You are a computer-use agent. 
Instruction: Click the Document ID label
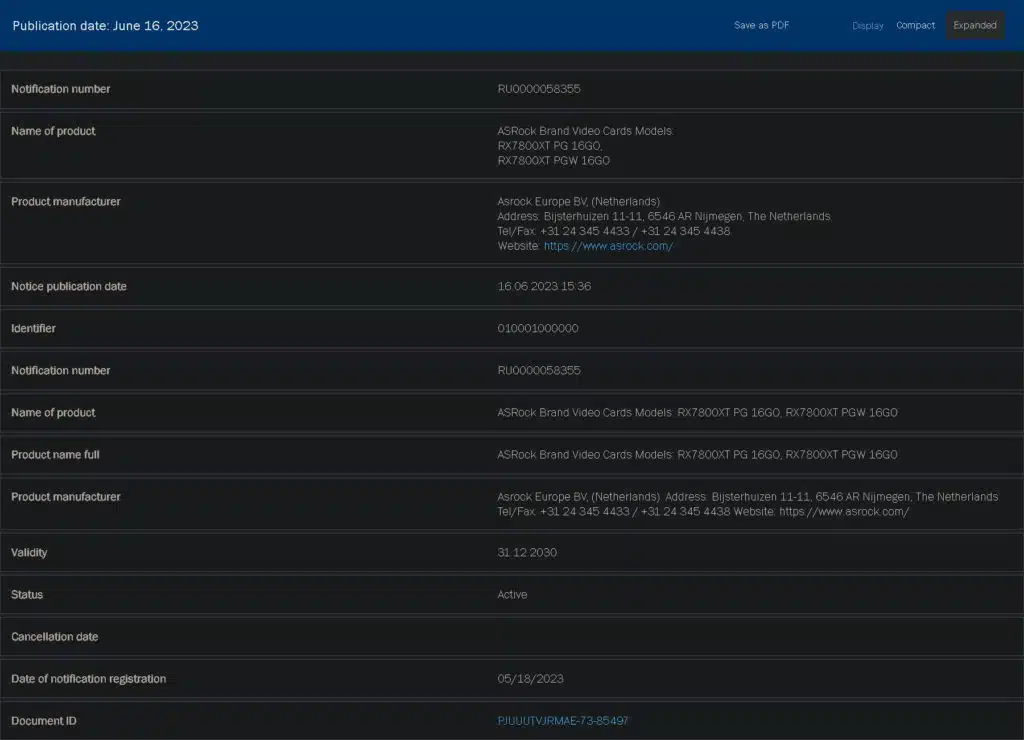[43, 721]
